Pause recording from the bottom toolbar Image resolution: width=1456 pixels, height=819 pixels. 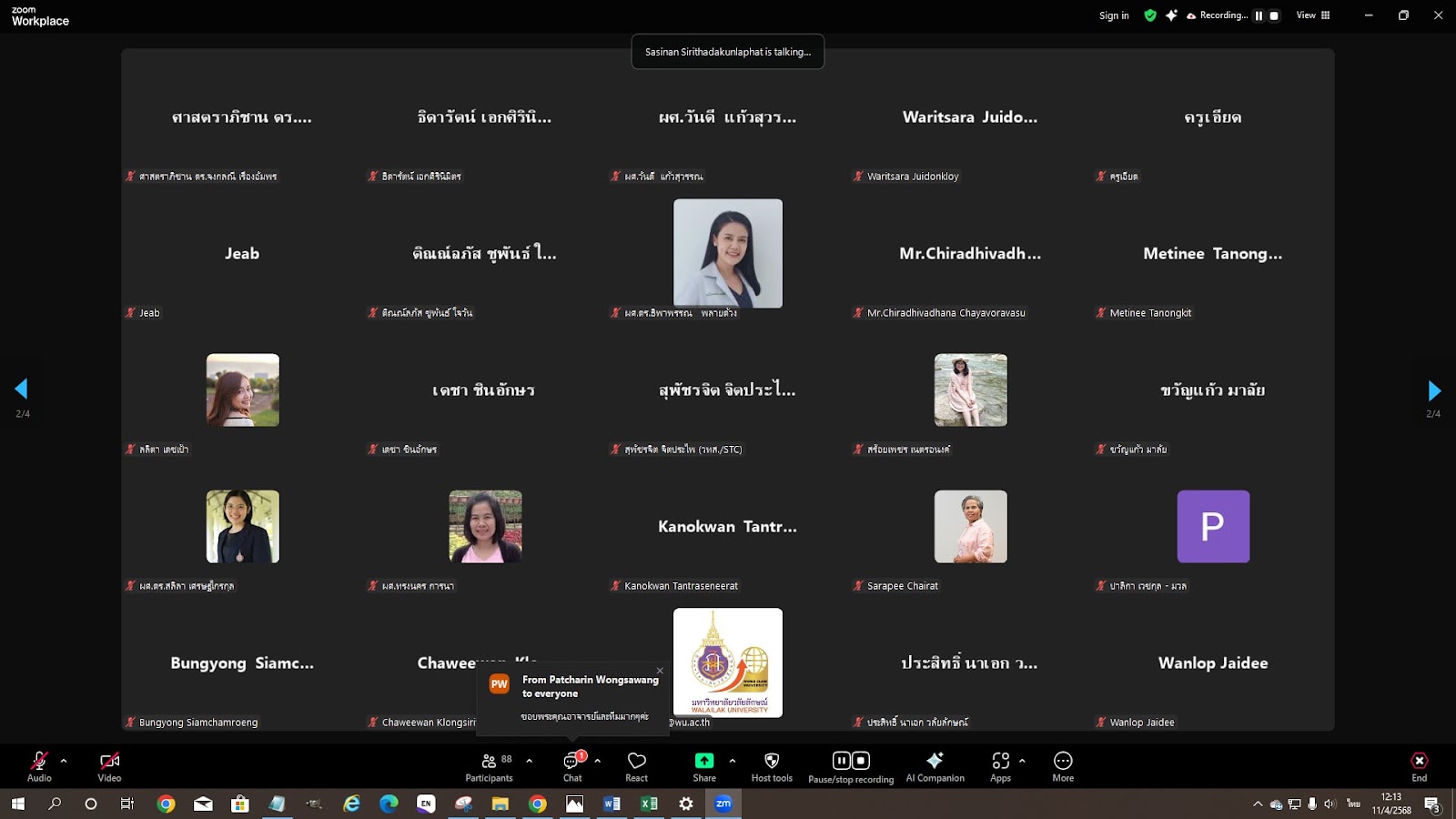pos(842,761)
